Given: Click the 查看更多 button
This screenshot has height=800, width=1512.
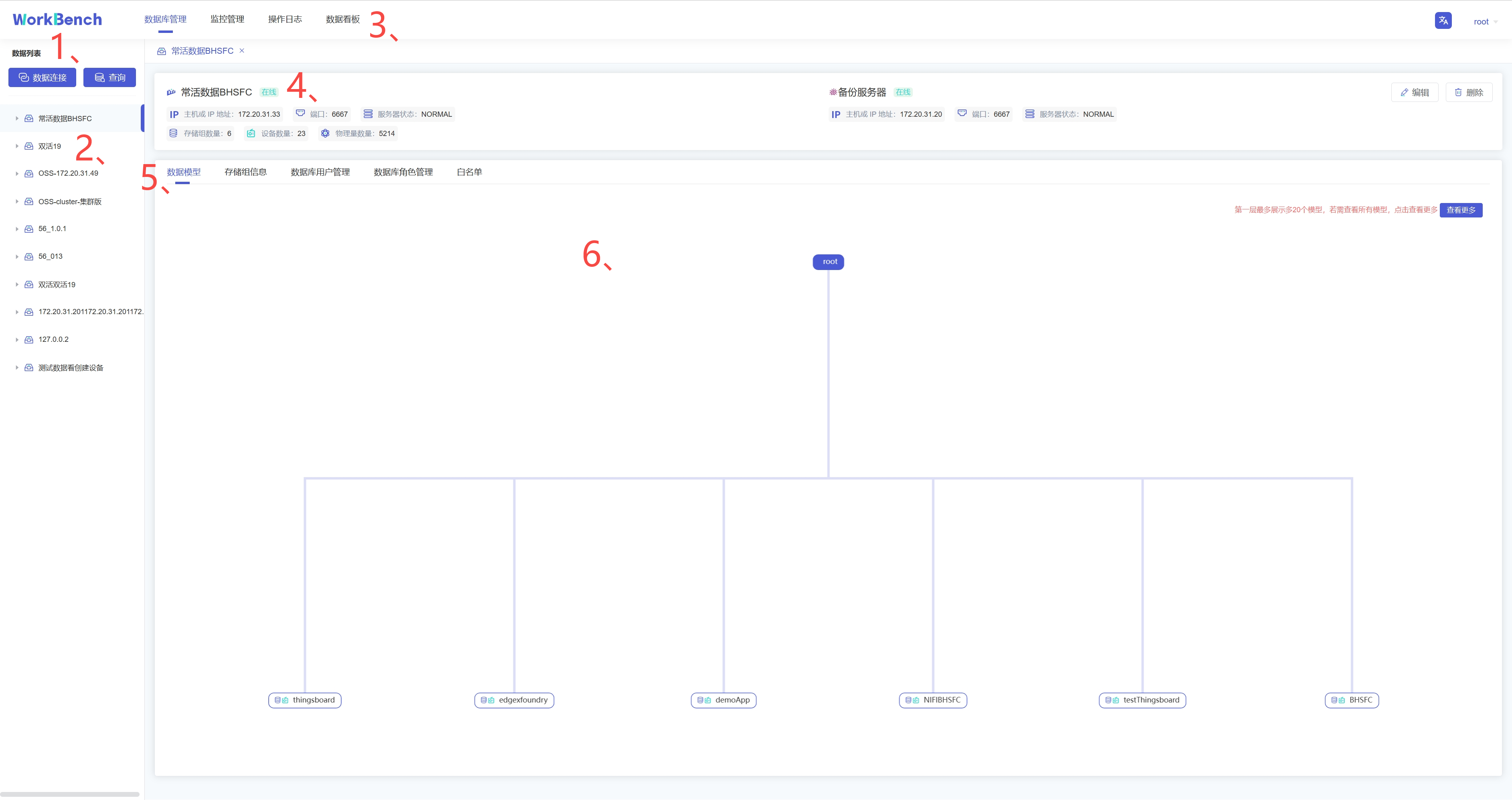Looking at the screenshot, I should tap(1460, 210).
